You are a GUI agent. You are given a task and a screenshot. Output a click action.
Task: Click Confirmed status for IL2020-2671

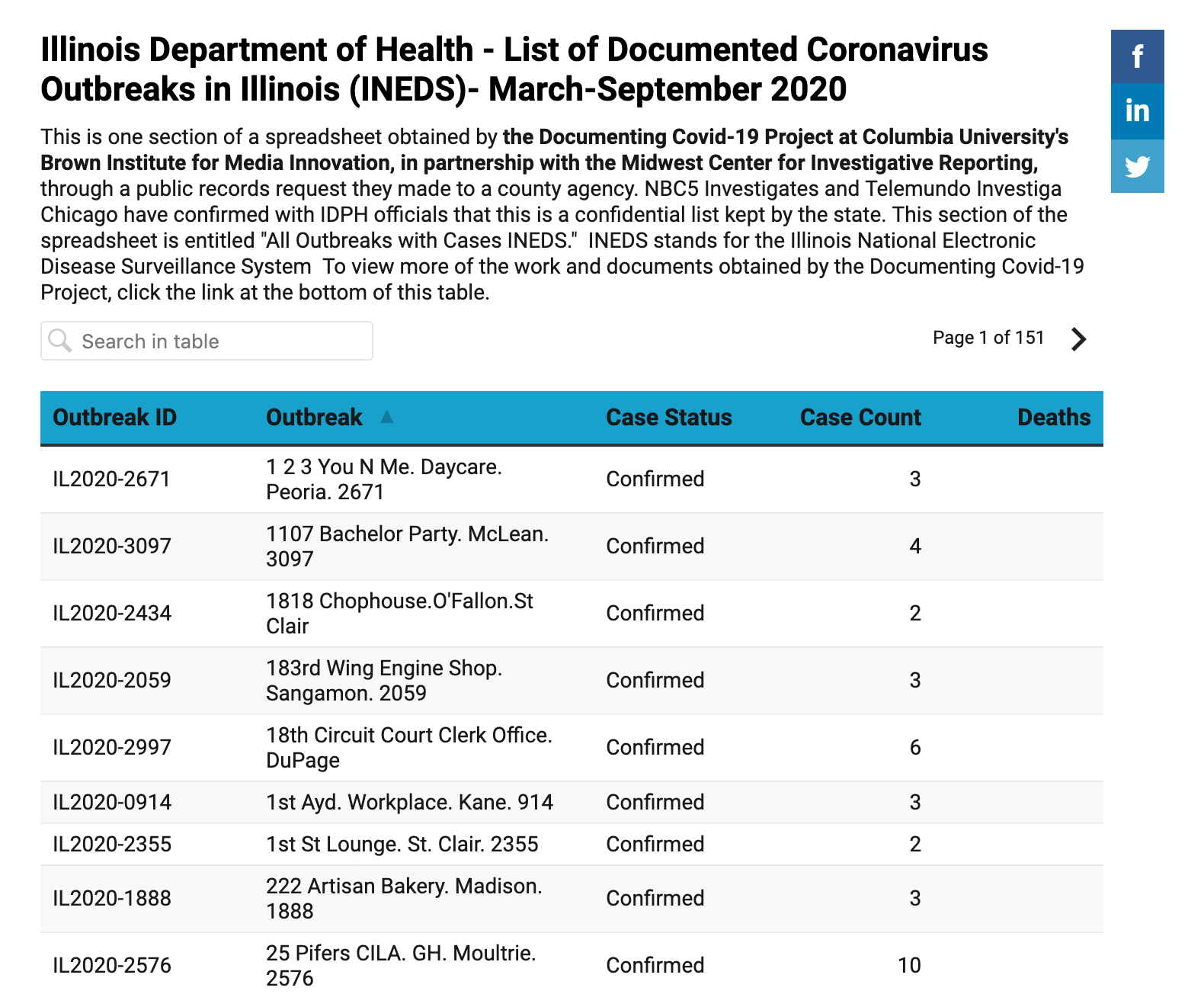point(655,479)
